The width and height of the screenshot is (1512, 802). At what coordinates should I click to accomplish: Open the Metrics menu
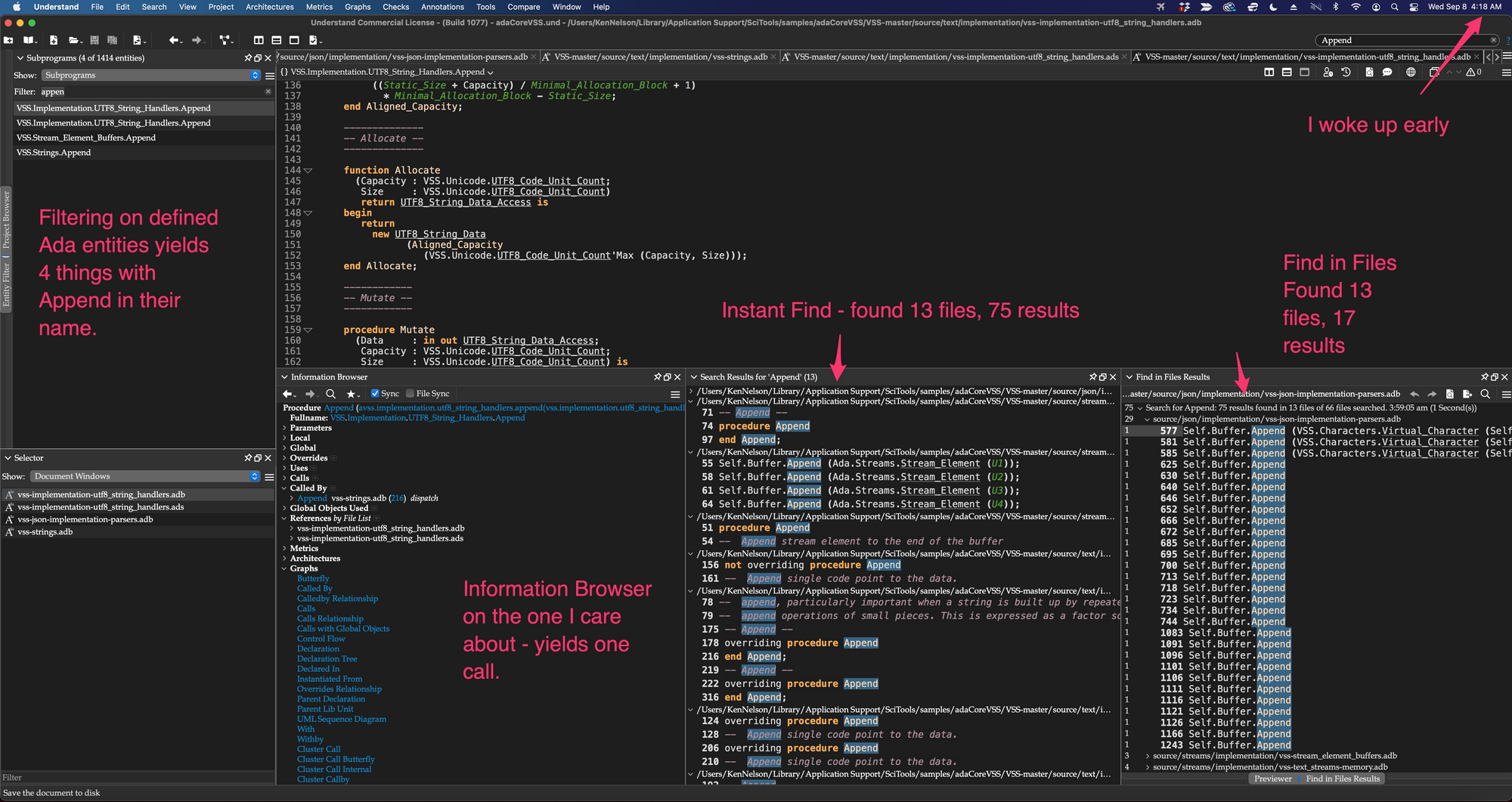tap(319, 7)
